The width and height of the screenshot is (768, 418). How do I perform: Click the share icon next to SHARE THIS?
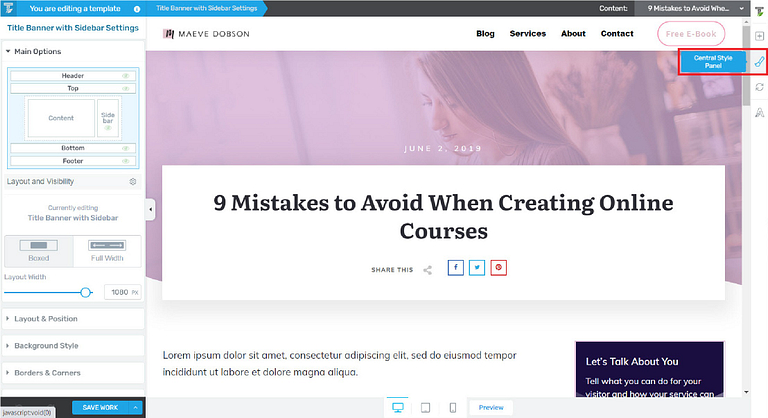click(x=428, y=270)
